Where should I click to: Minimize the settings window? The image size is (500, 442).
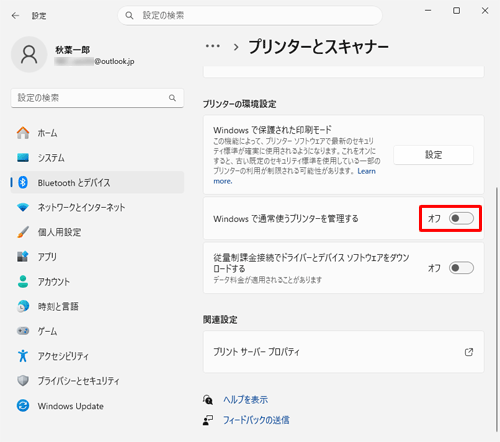[x=428, y=11]
